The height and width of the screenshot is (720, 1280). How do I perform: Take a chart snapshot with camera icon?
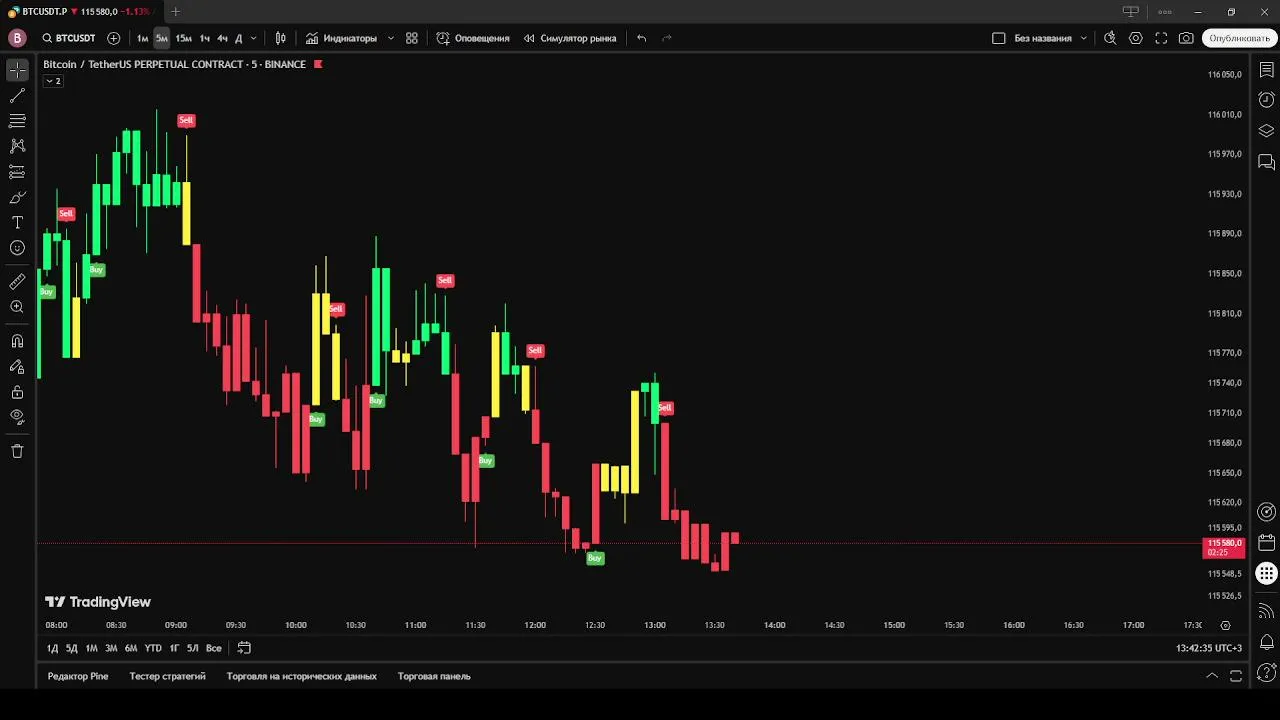[x=1186, y=38]
